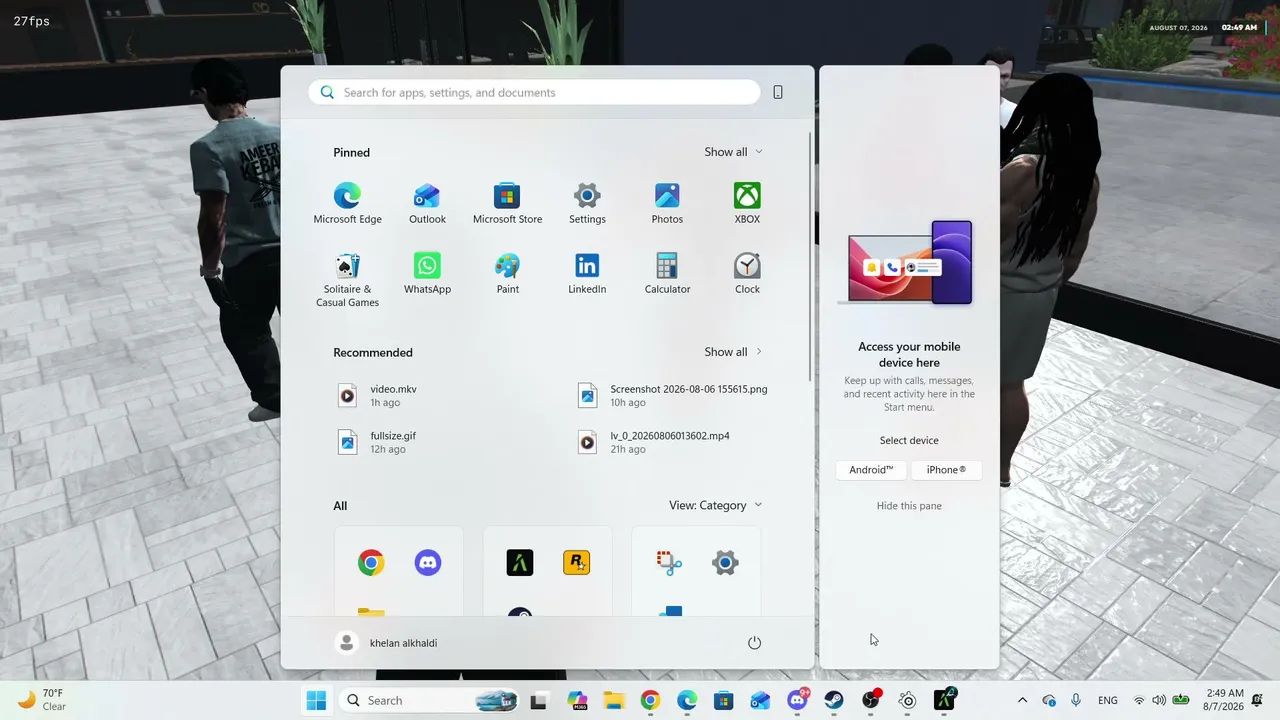Viewport: 1280px width, 720px height.
Task: Click the battery icon in the system tray
Action: [1181, 700]
